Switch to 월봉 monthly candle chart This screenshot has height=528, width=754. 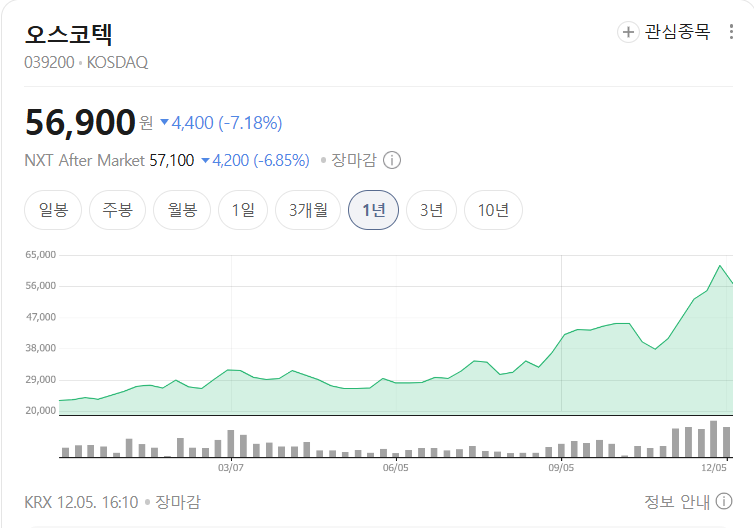(x=182, y=210)
